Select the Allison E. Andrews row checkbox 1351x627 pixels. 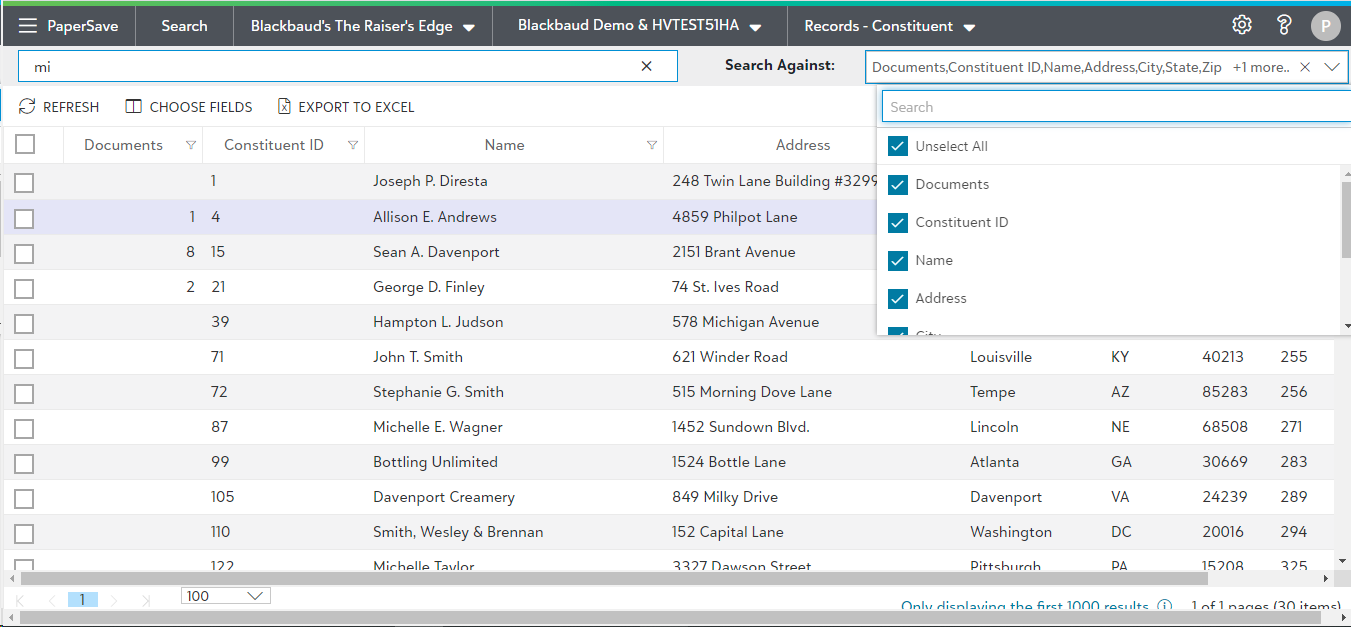click(24, 218)
